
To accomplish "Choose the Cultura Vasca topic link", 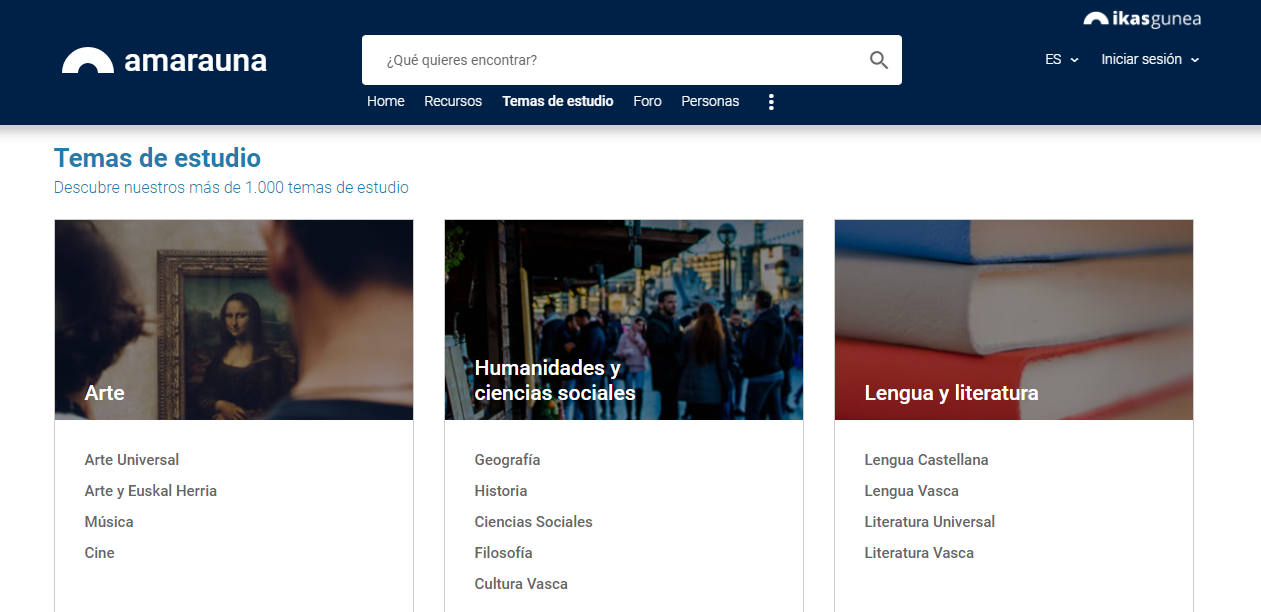I will (x=521, y=584).
